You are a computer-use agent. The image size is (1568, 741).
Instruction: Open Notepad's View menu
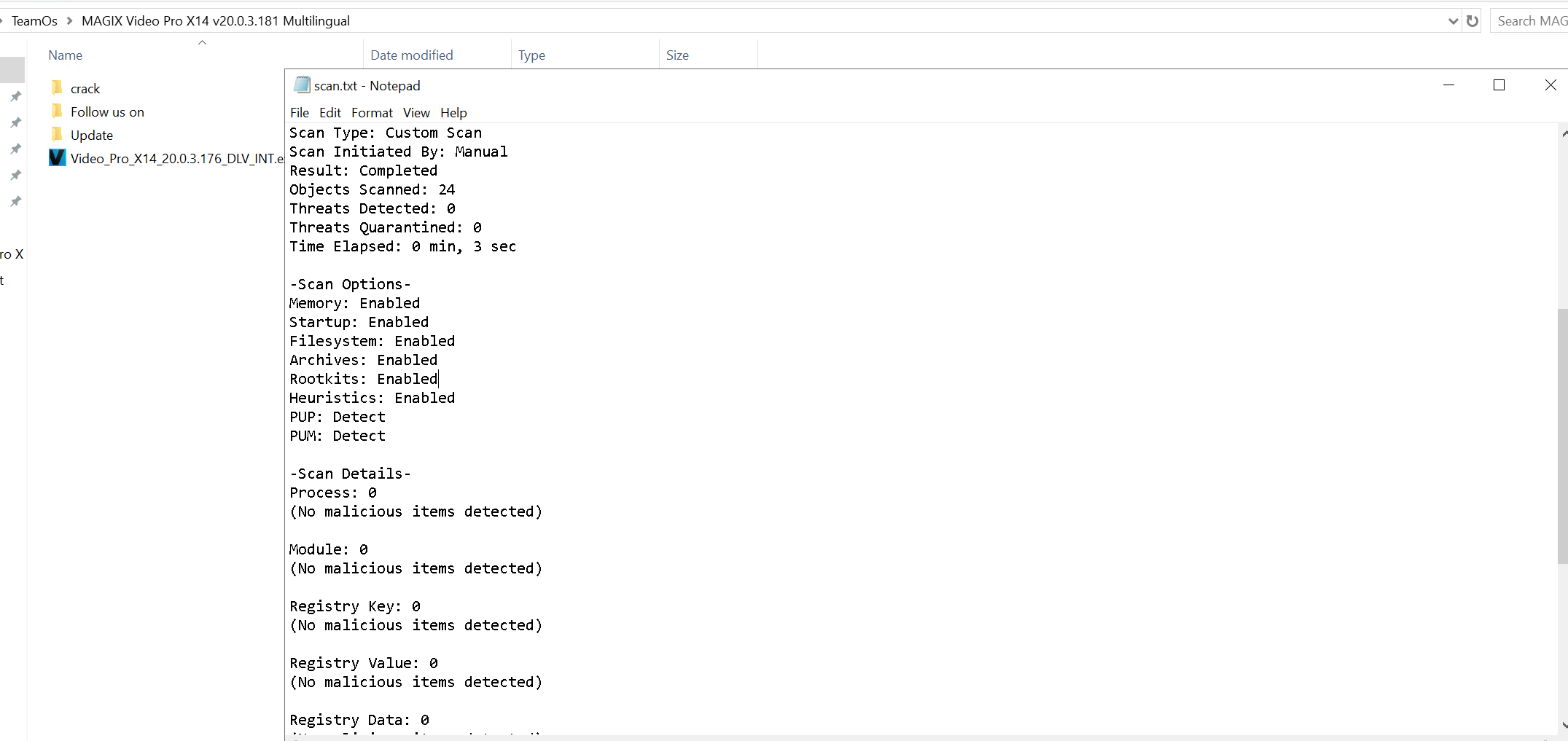[416, 112]
